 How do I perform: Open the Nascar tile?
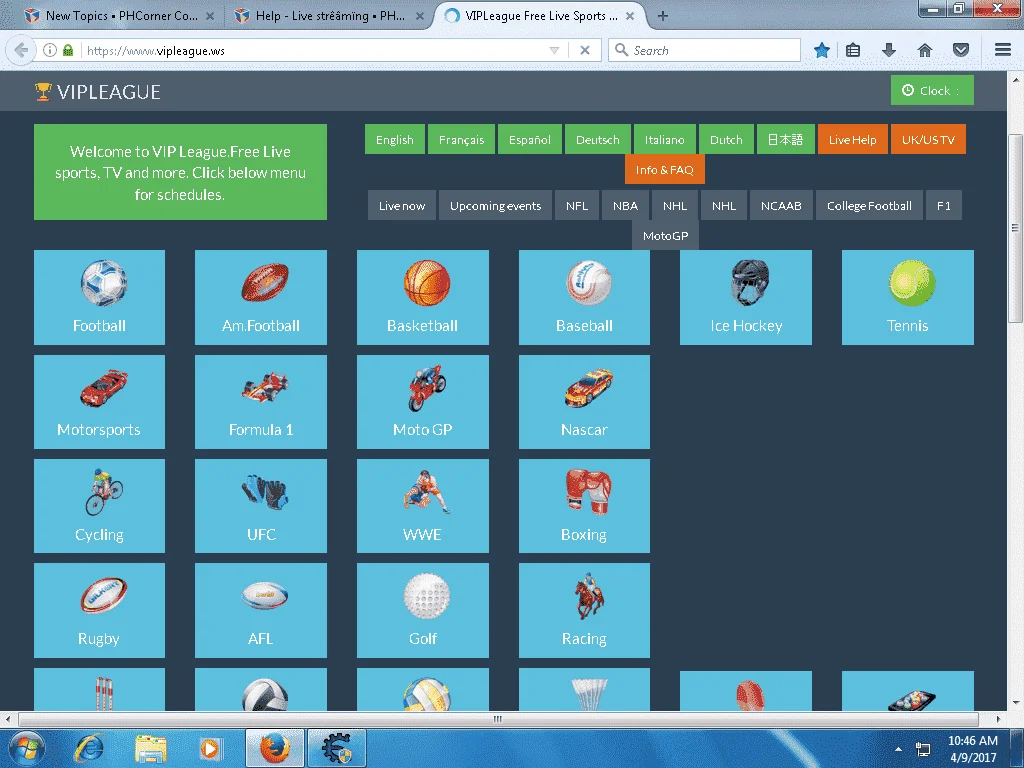(x=584, y=402)
